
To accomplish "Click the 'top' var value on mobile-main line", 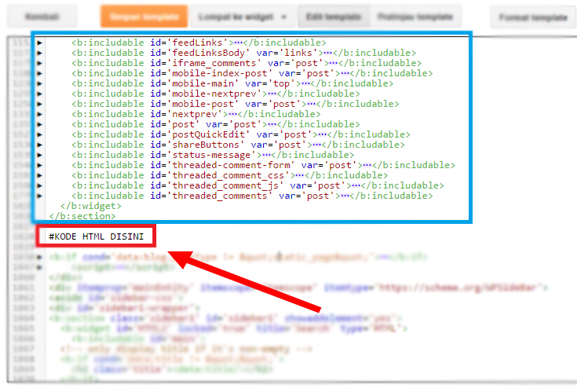I will pos(282,83).
